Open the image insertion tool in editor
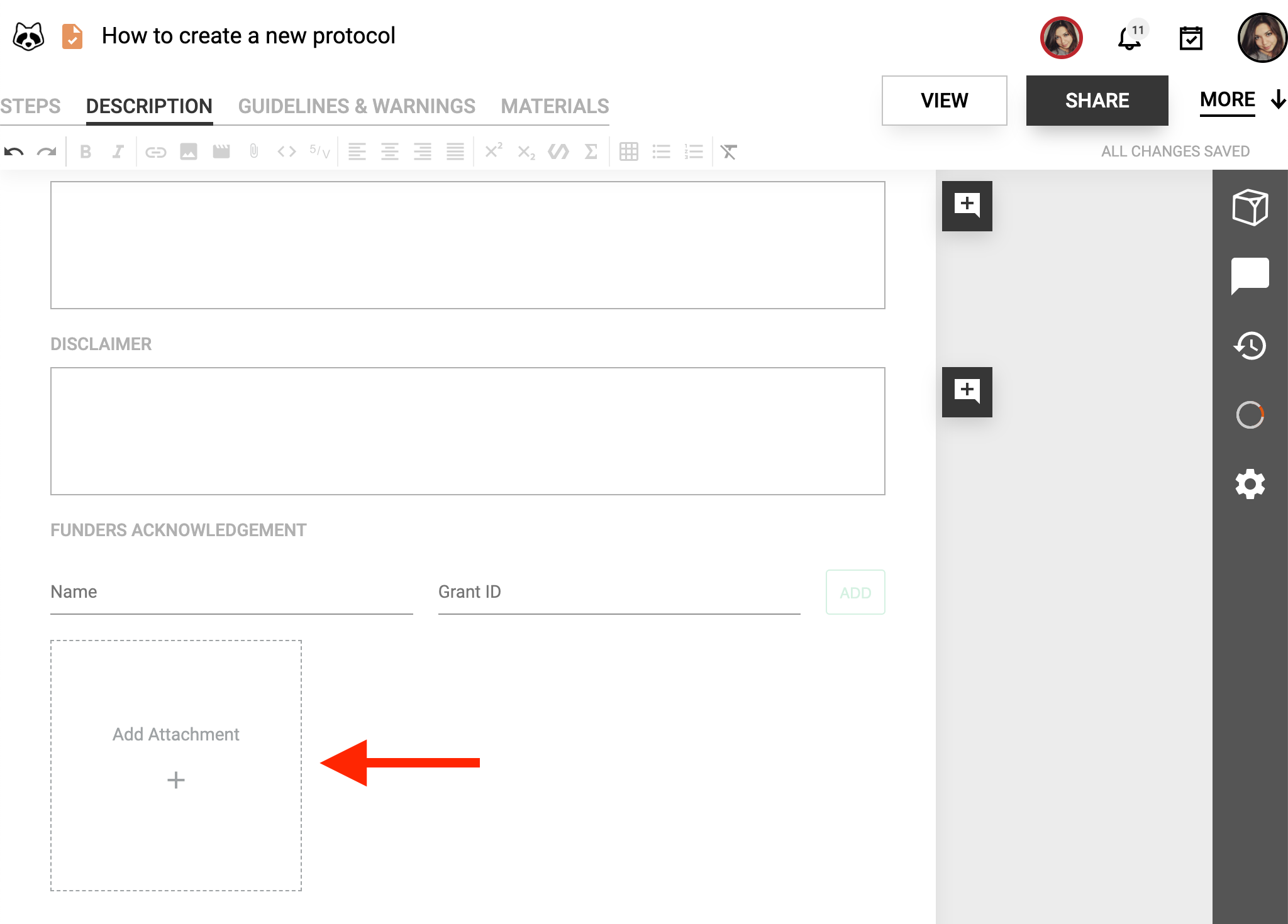Viewport: 1288px width, 924px height. tap(188, 151)
